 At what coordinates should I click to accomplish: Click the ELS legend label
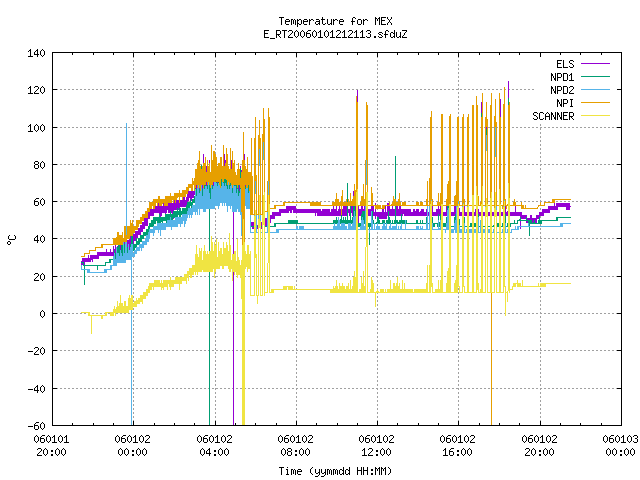click(x=565, y=64)
